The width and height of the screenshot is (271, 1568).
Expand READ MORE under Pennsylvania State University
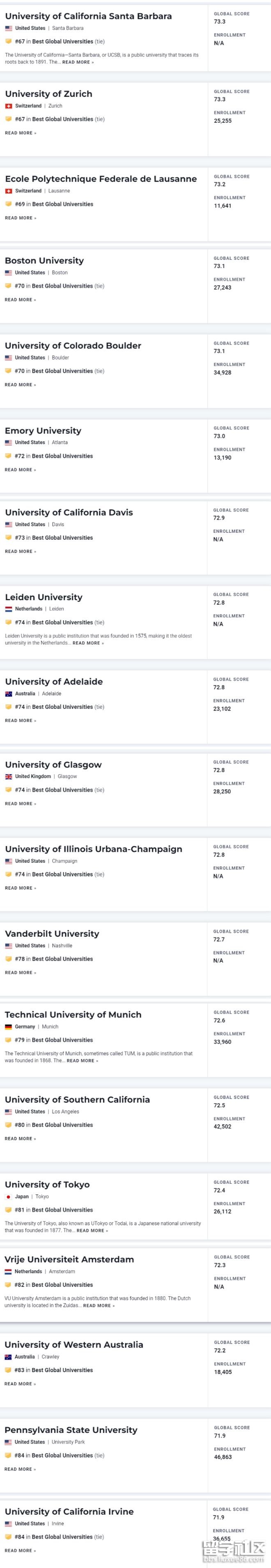[x=20, y=1469]
